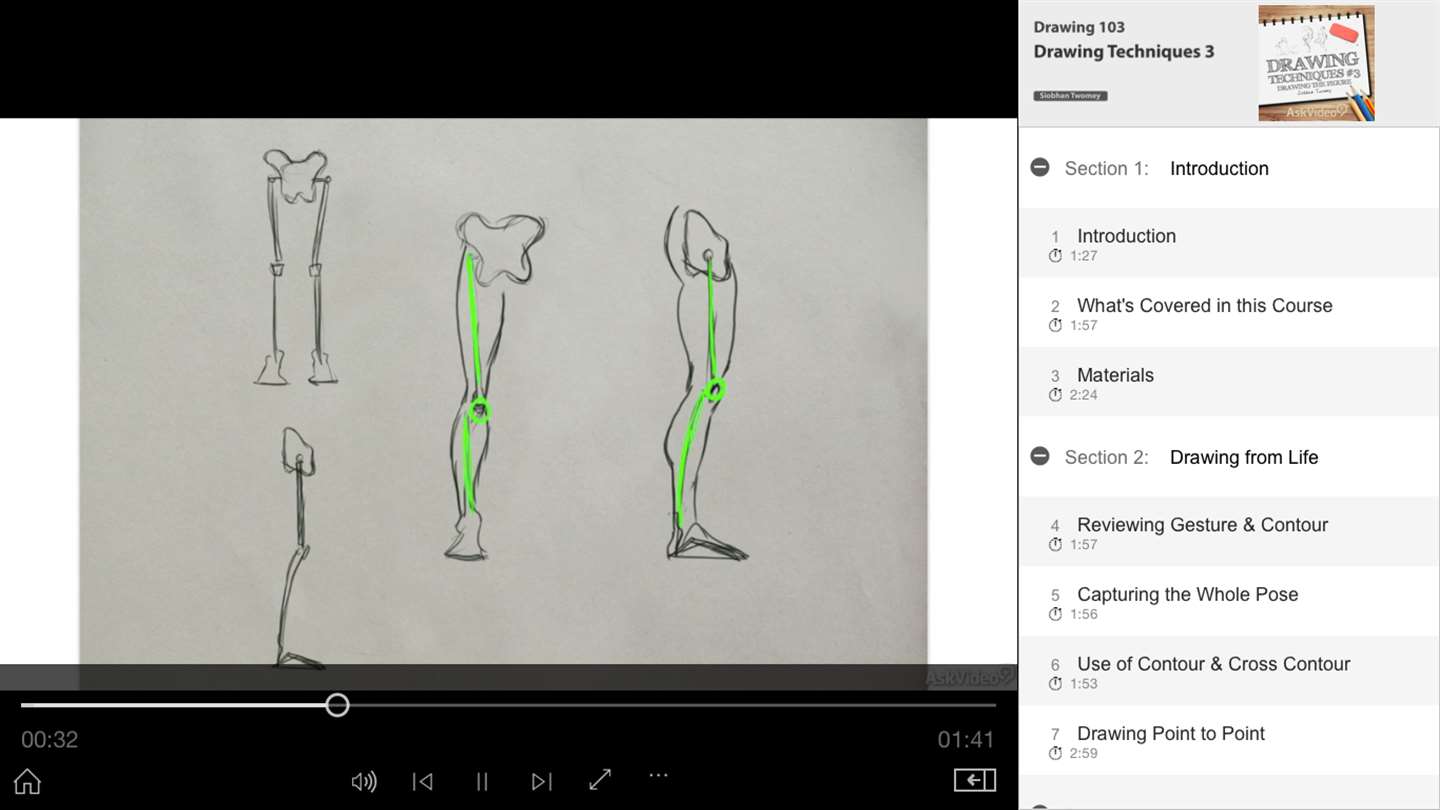This screenshot has height=810, width=1440.
Task: Click the Siobhan Twomey author tag
Action: 1070,96
